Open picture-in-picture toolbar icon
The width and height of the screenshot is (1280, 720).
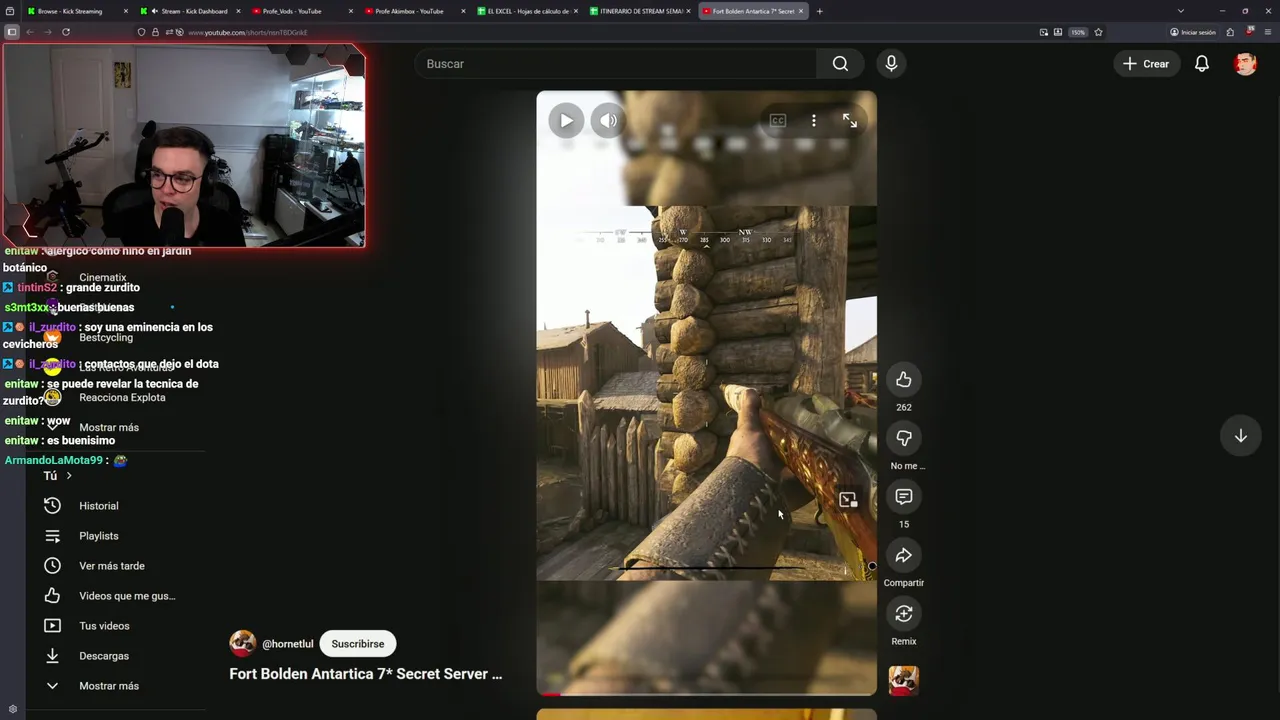pos(1044,32)
